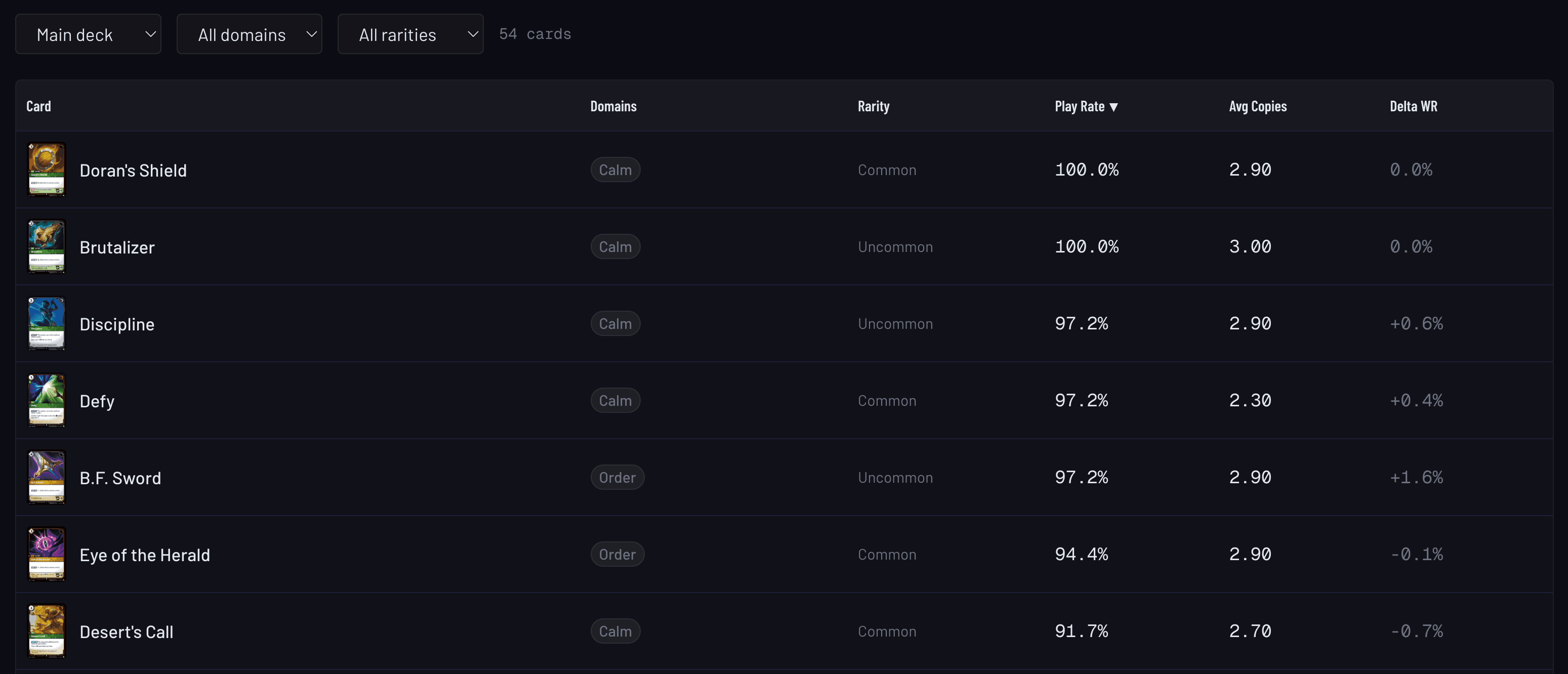Image resolution: width=1568 pixels, height=674 pixels.
Task: Select the Desert's Call table row
Action: point(784,631)
